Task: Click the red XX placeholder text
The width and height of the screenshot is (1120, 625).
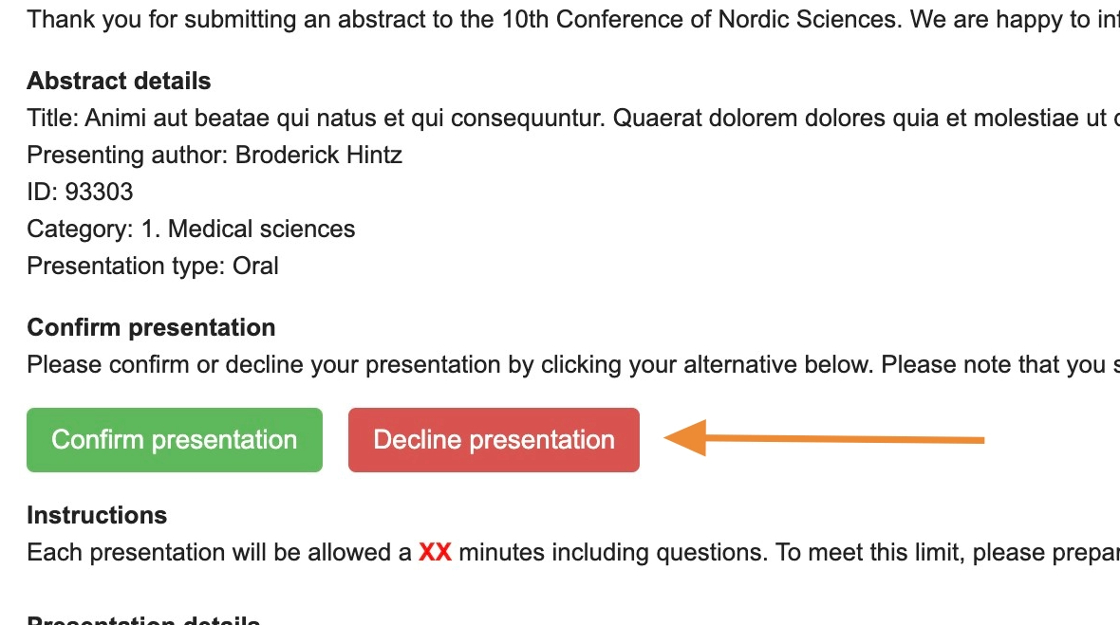Action: pos(435,552)
